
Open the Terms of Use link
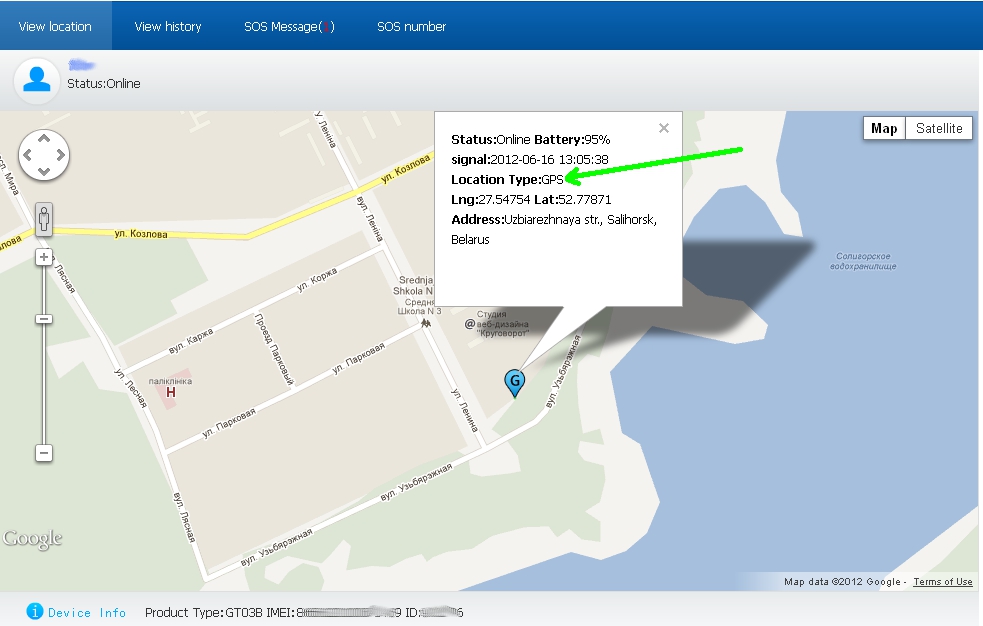(x=942, y=581)
